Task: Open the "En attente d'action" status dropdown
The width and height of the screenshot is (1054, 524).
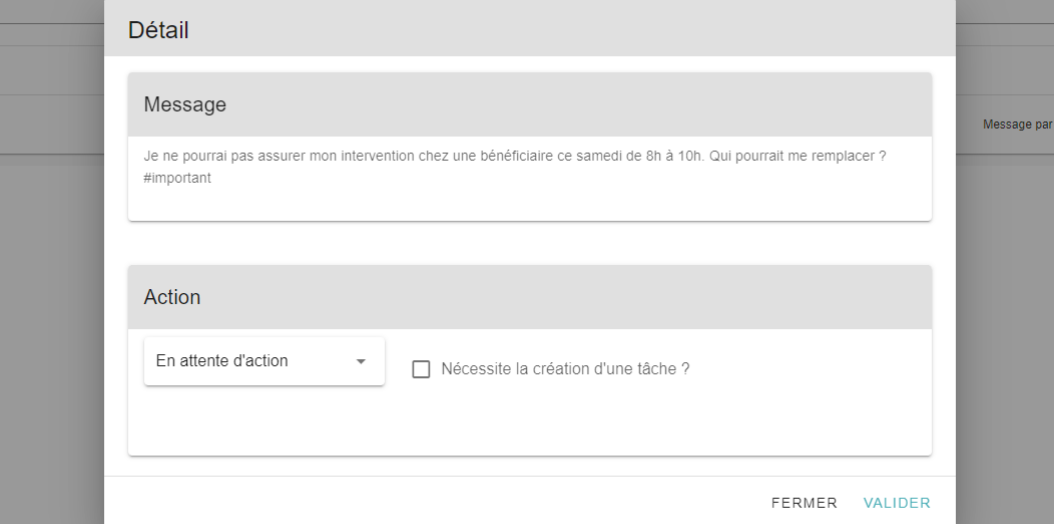Action: (264, 361)
